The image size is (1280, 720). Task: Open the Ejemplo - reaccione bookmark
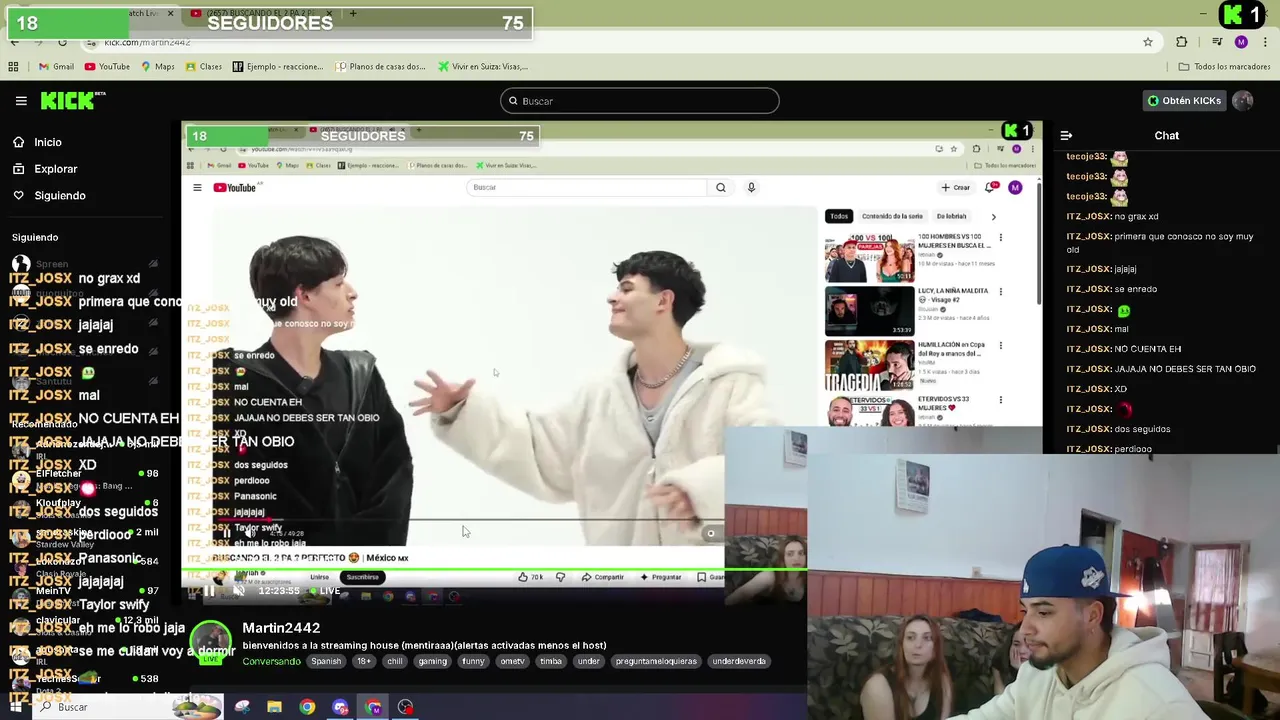point(278,67)
